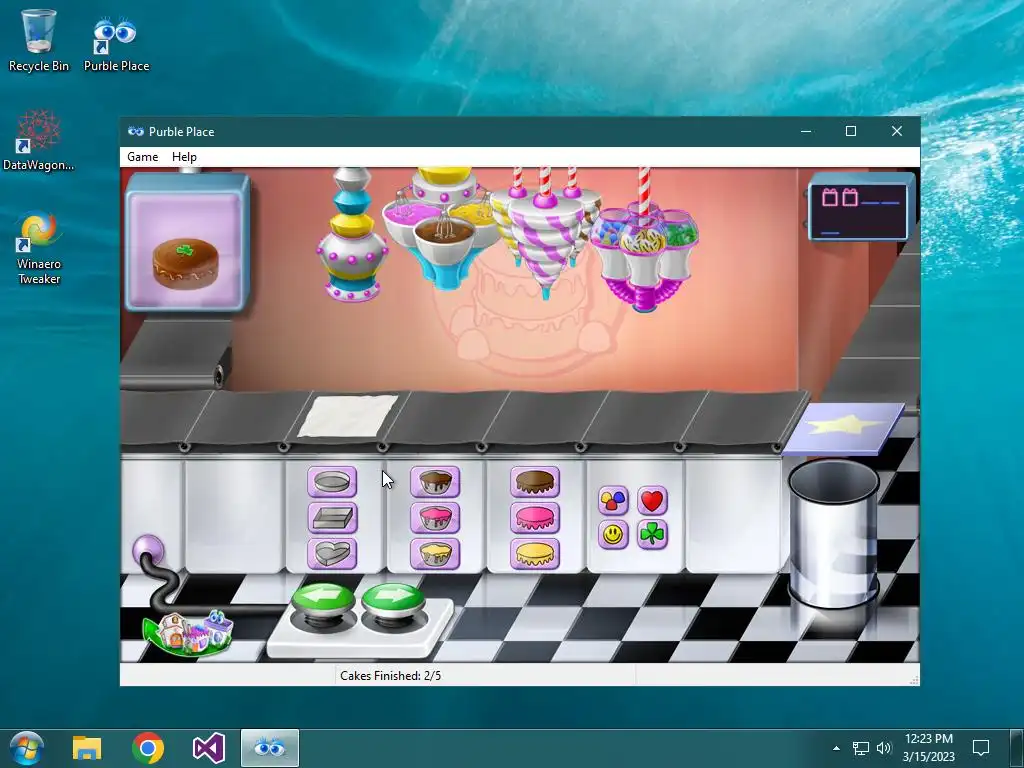Add smiley face decoration

(x=613, y=535)
